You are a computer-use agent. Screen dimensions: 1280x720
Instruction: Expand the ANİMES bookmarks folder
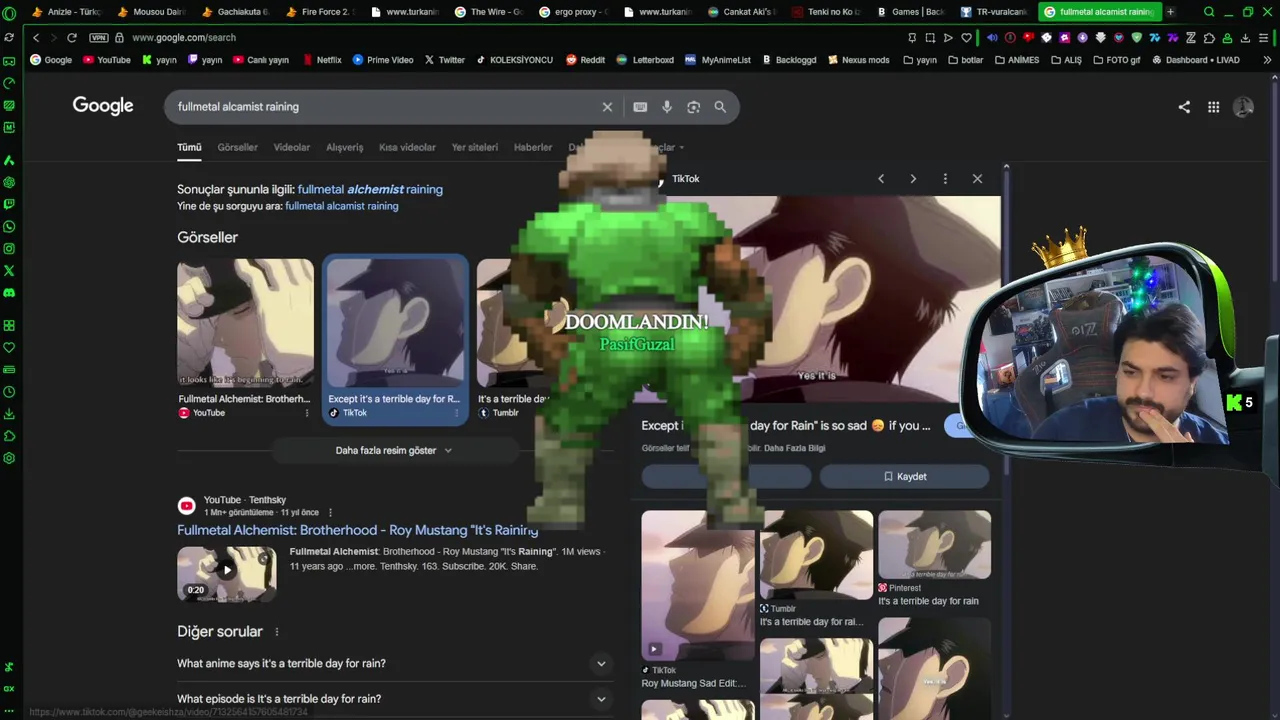click(1016, 60)
